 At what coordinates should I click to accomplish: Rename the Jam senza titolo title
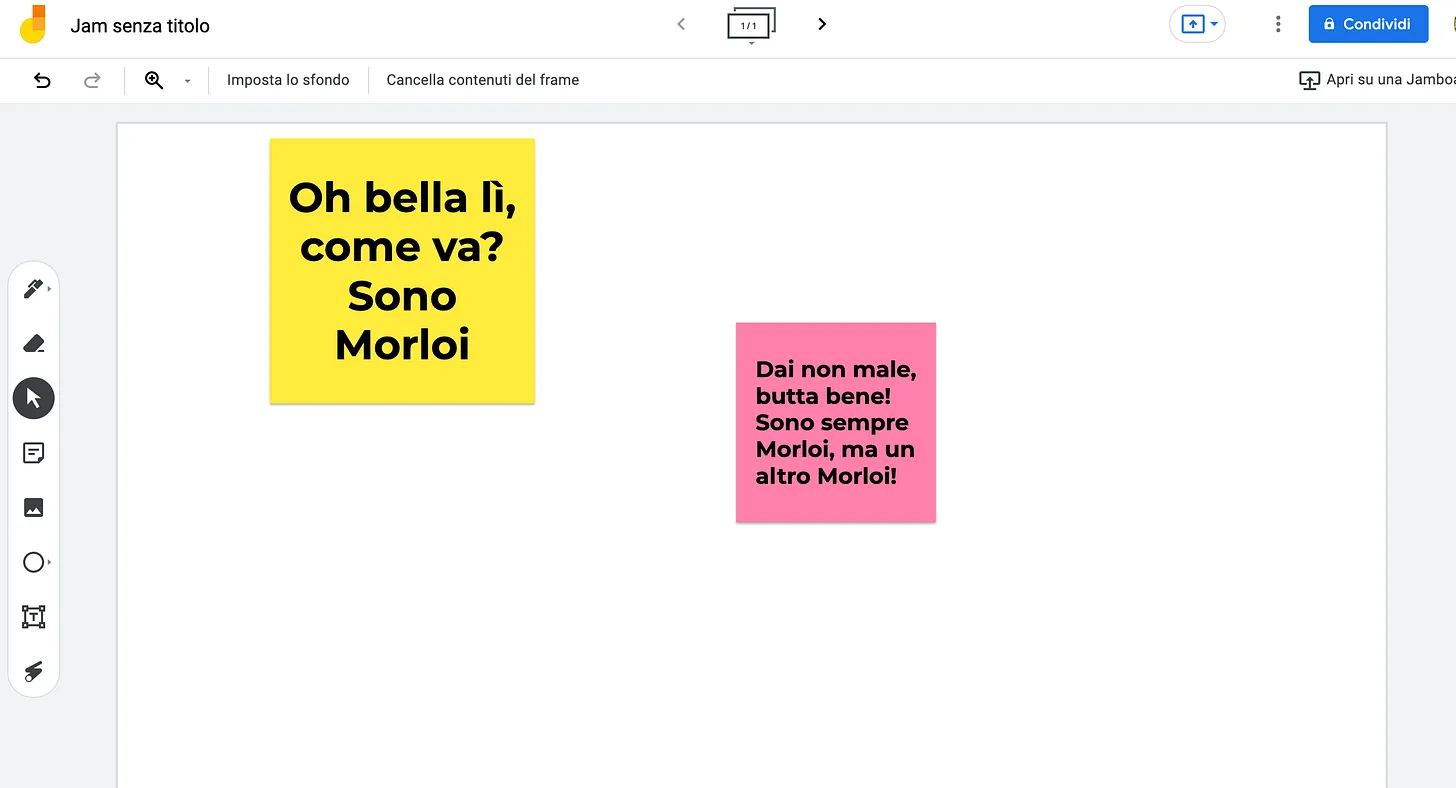140,25
